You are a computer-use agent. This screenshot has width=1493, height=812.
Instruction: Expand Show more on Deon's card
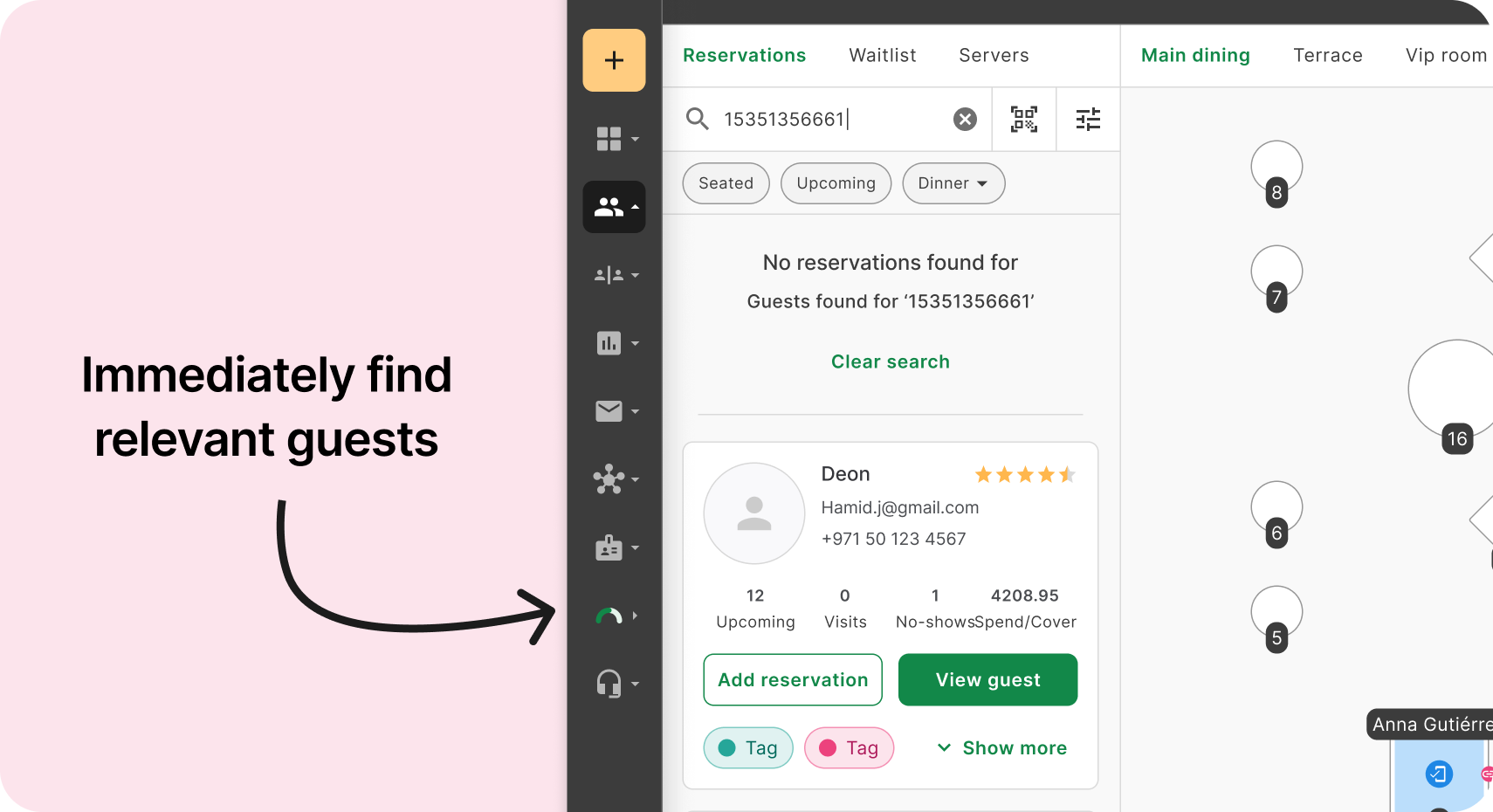pos(1001,748)
